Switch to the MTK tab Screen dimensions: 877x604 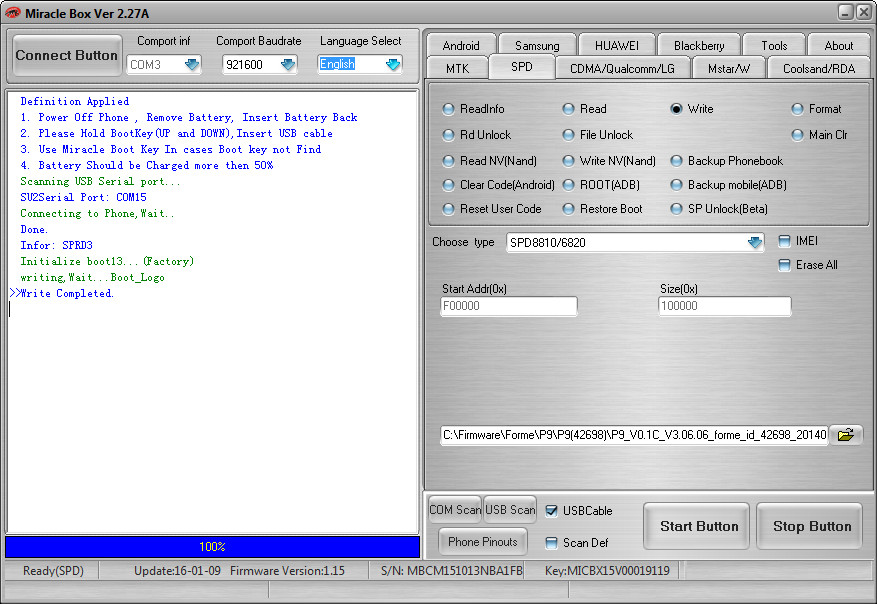click(458, 68)
